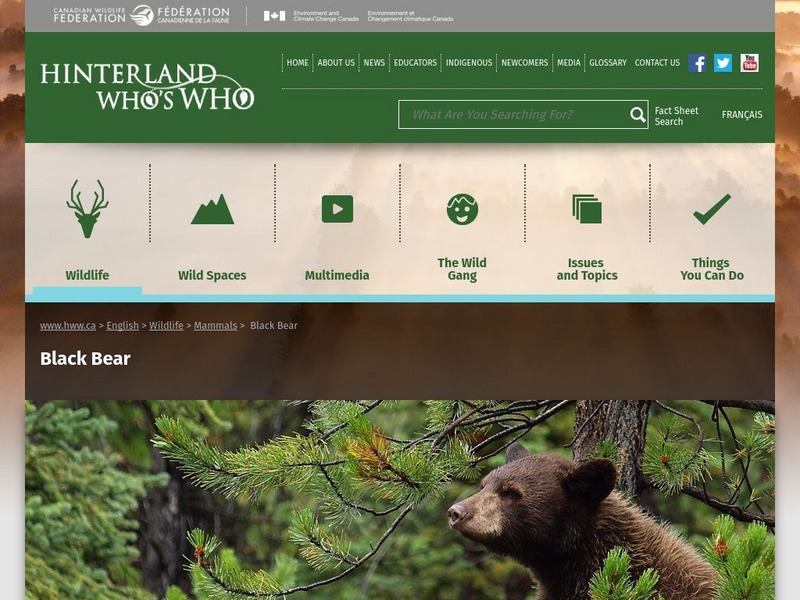Open the Twitter bird icon
The height and width of the screenshot is (600, 800).
click(x=723, y=63)
